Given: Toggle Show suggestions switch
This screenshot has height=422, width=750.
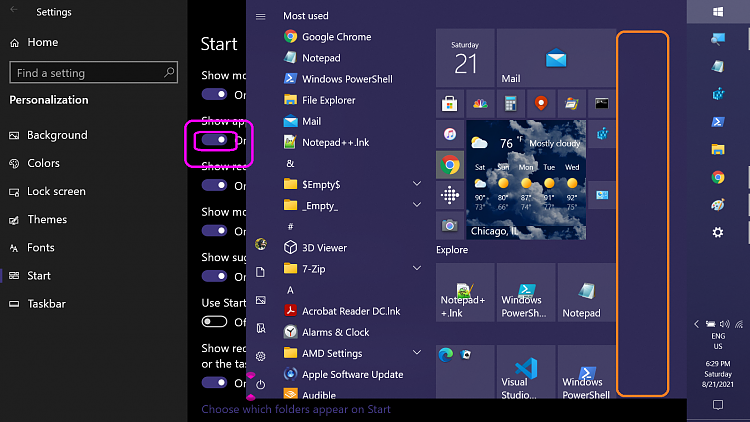Looking at the screenshot, I should coord(214,276).
